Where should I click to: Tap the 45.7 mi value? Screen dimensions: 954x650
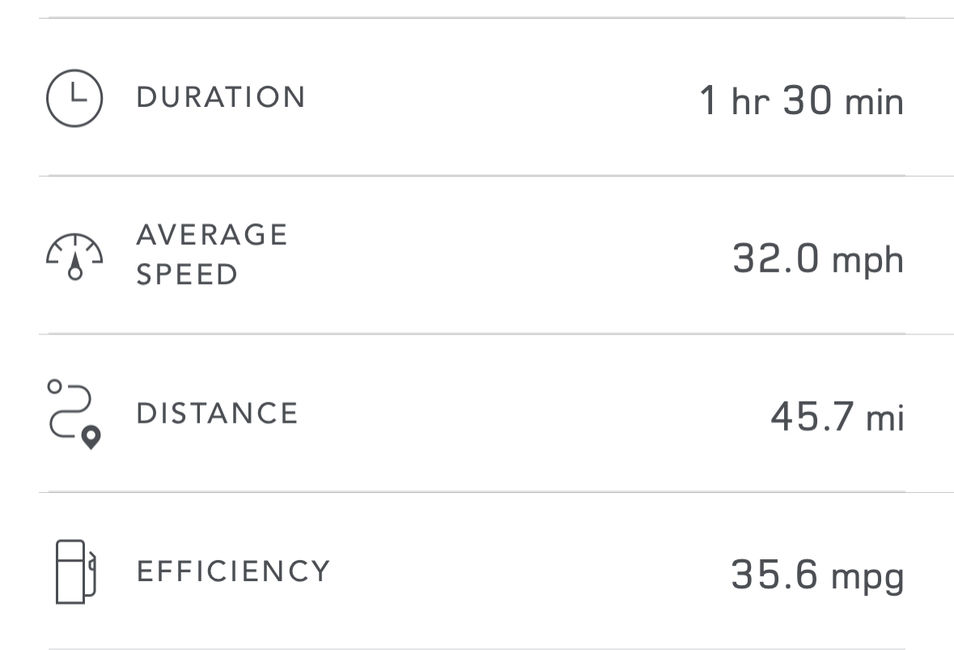(x=837, y=417)
